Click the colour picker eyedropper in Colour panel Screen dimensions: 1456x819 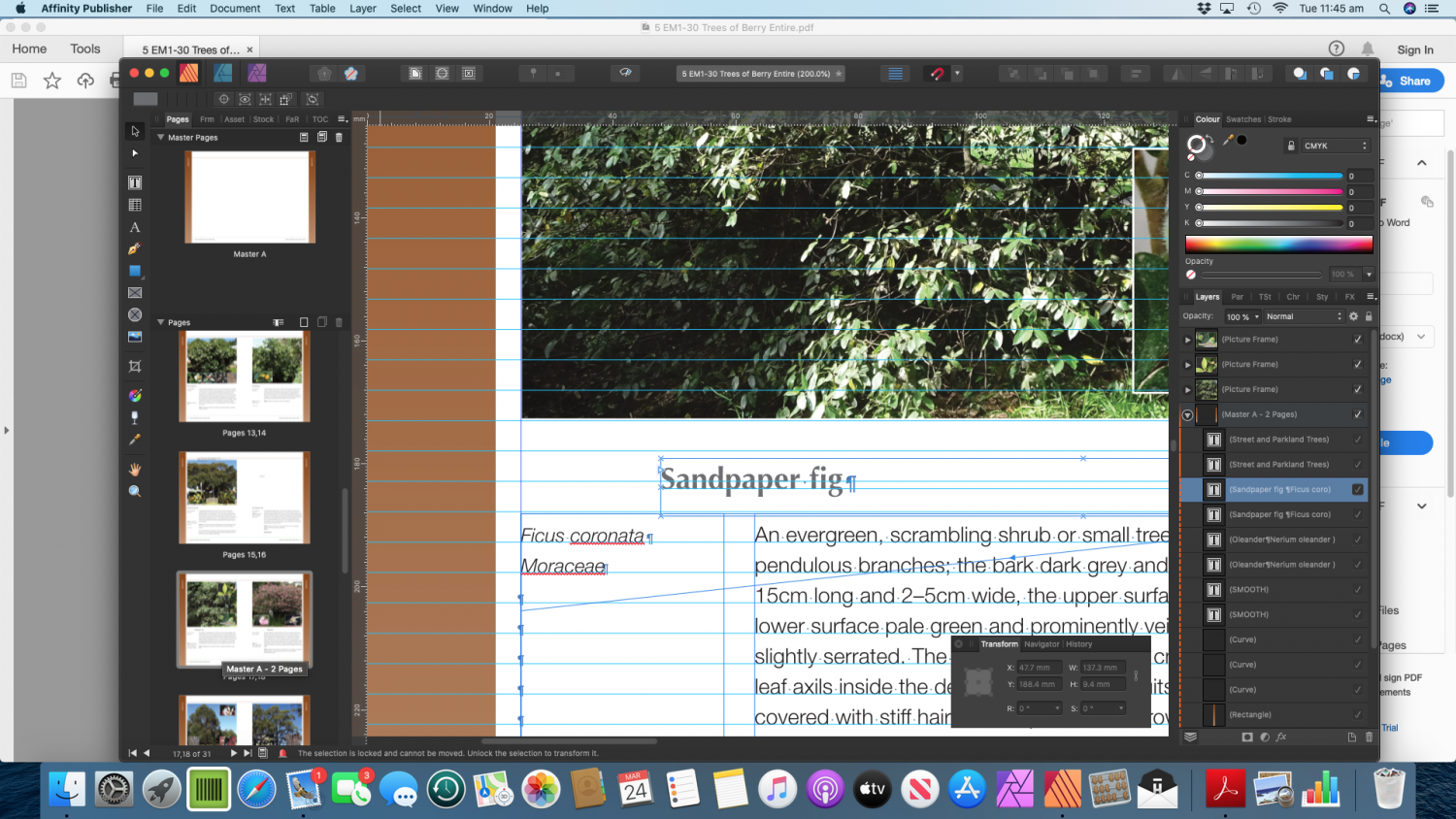point(1228,141)
